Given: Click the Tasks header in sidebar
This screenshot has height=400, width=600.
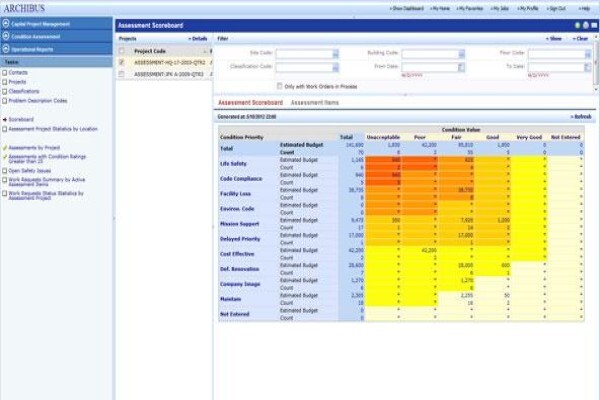Looking at the screenshot, I should coord(57,62).
